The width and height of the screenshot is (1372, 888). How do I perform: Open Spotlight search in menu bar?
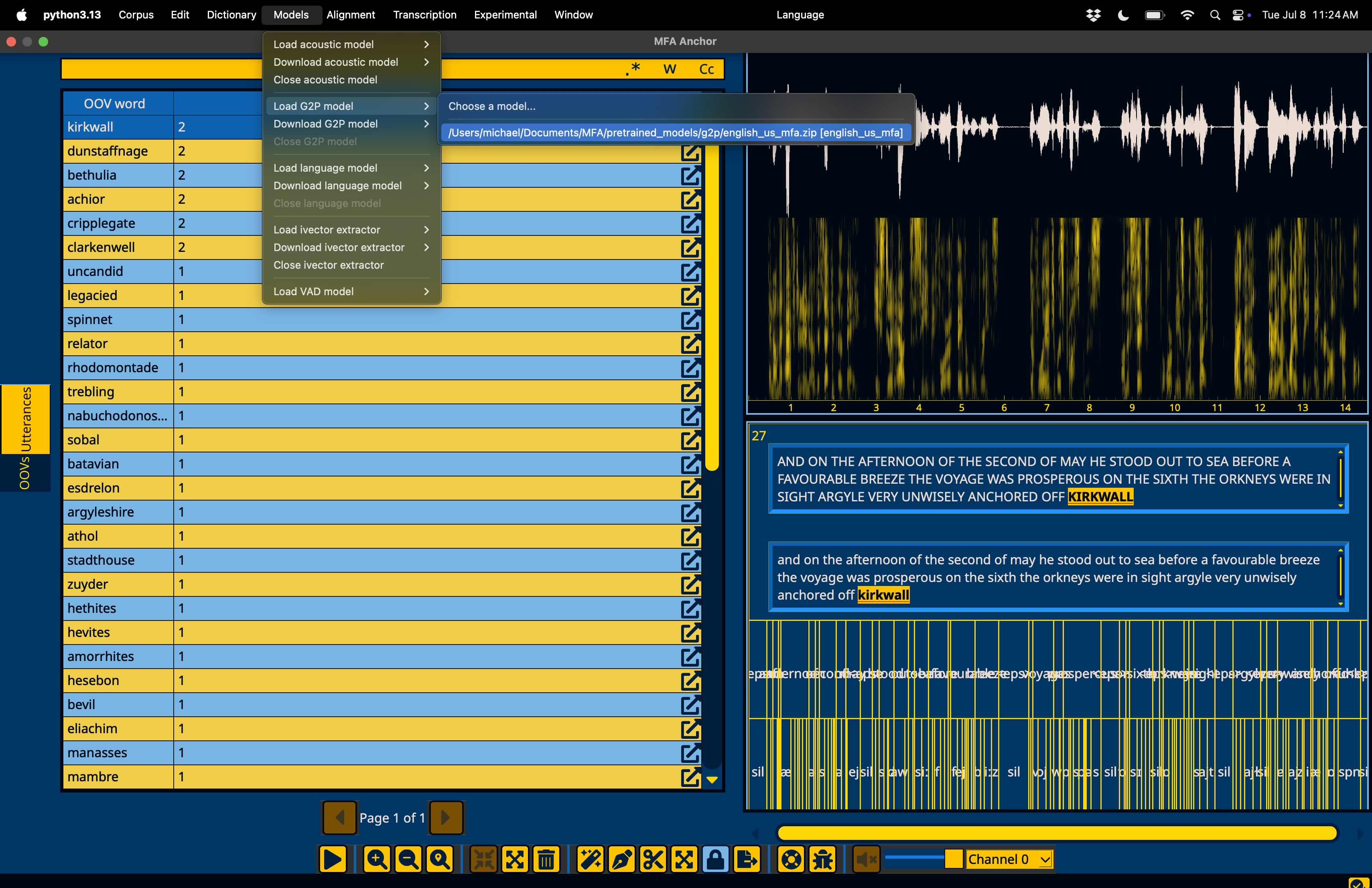1215,15
